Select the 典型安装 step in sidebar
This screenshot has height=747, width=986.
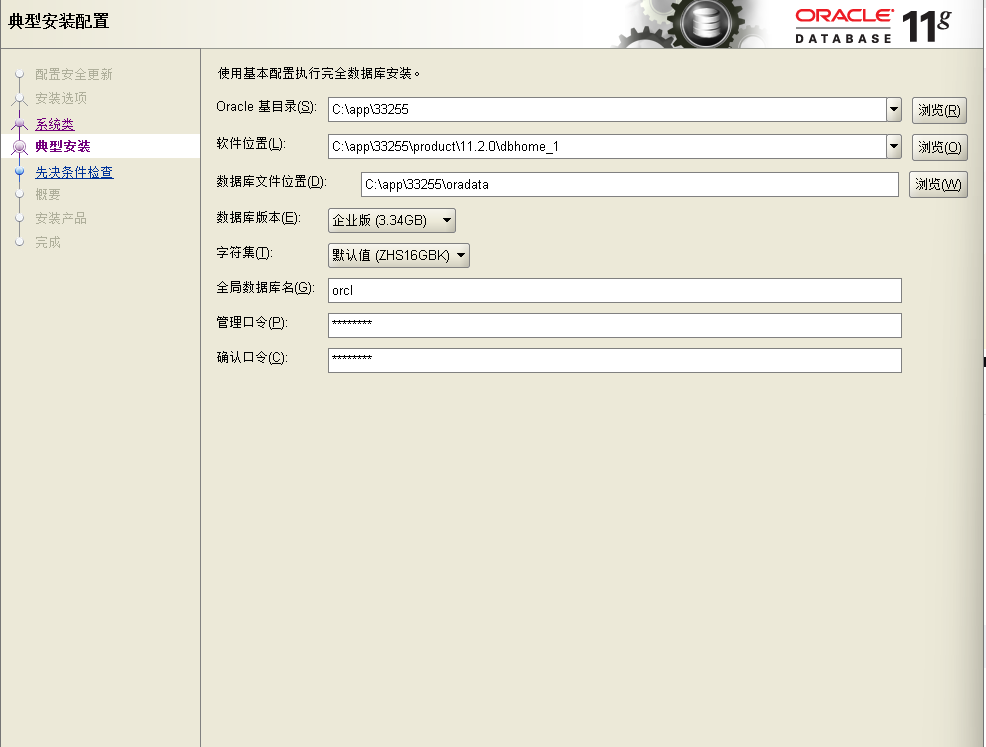point(63,147)
